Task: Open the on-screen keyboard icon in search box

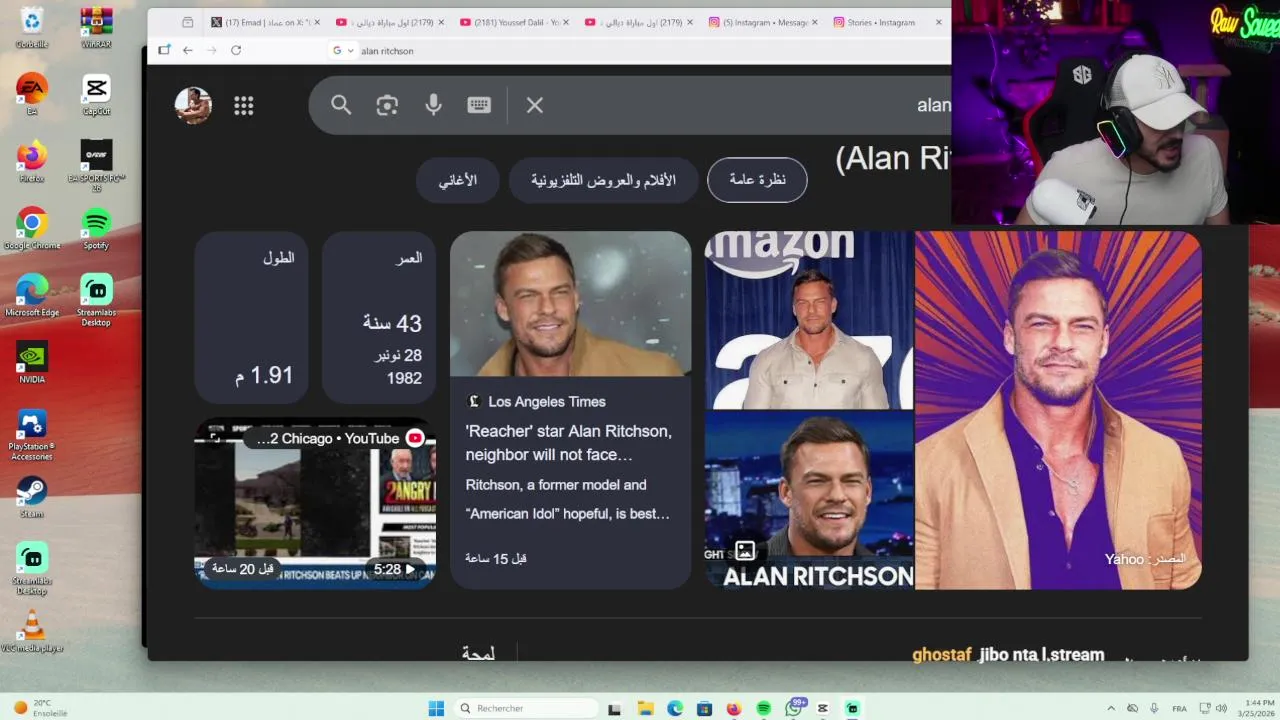Action: coord(479,105)
